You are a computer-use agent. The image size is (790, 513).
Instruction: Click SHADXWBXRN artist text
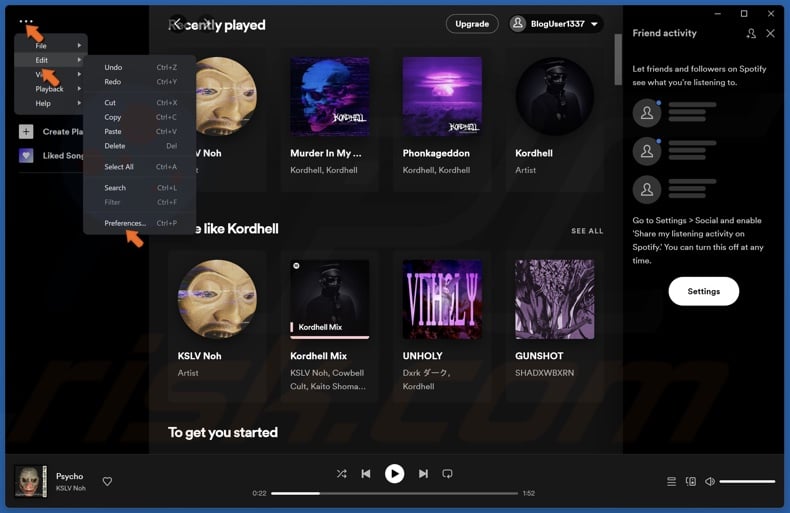(545, 373)
